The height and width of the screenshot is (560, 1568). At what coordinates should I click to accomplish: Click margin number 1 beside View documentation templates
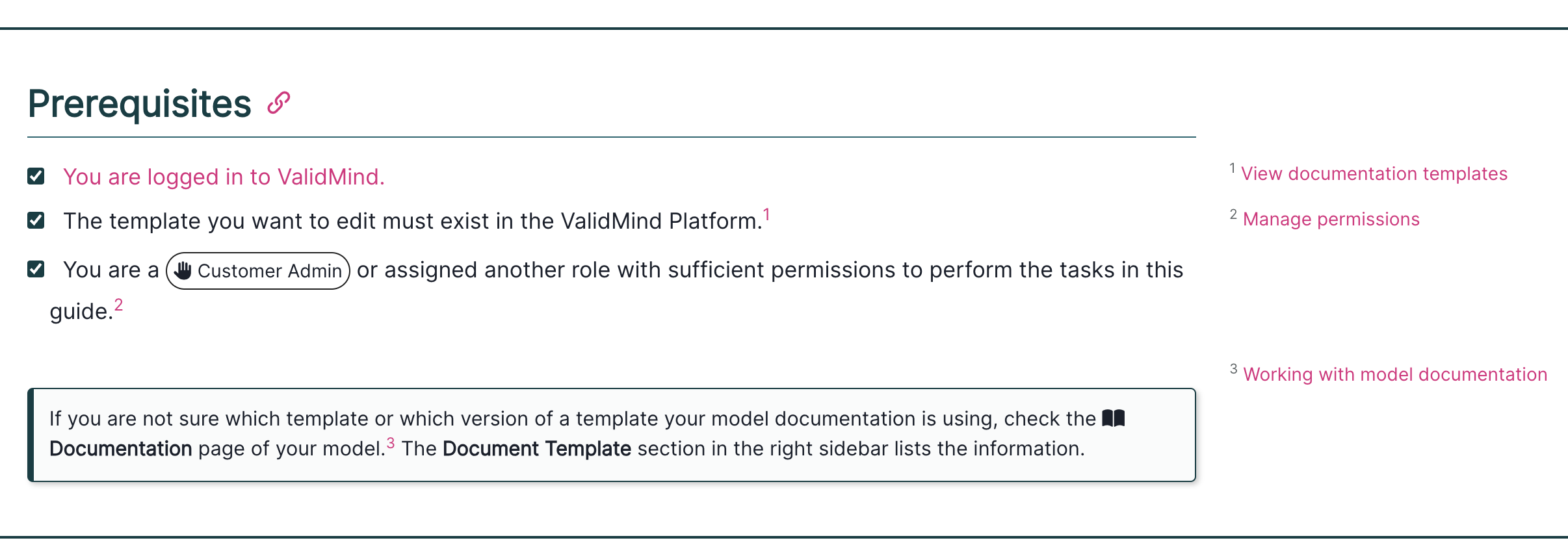(1232, 168)
